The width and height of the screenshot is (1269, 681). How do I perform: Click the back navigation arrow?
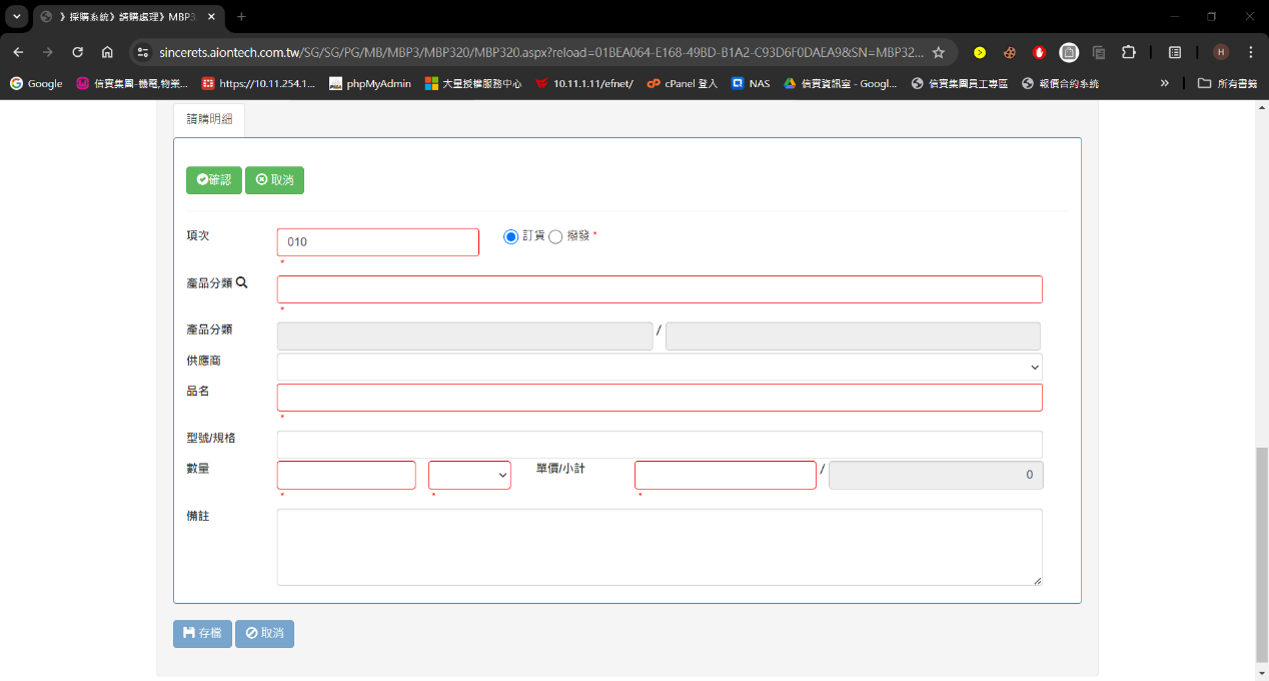click(18, 52)
